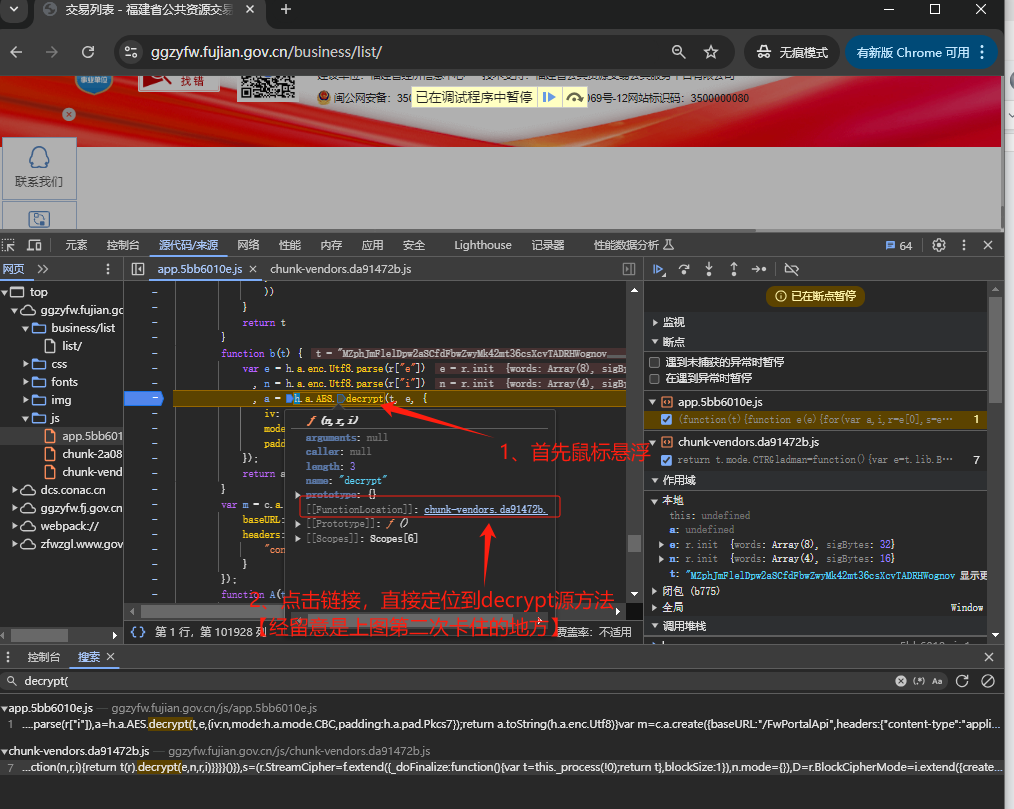The height and width of the screenshot is (809, 1014).
Task: Click the Step button
Action: (759, 269)
